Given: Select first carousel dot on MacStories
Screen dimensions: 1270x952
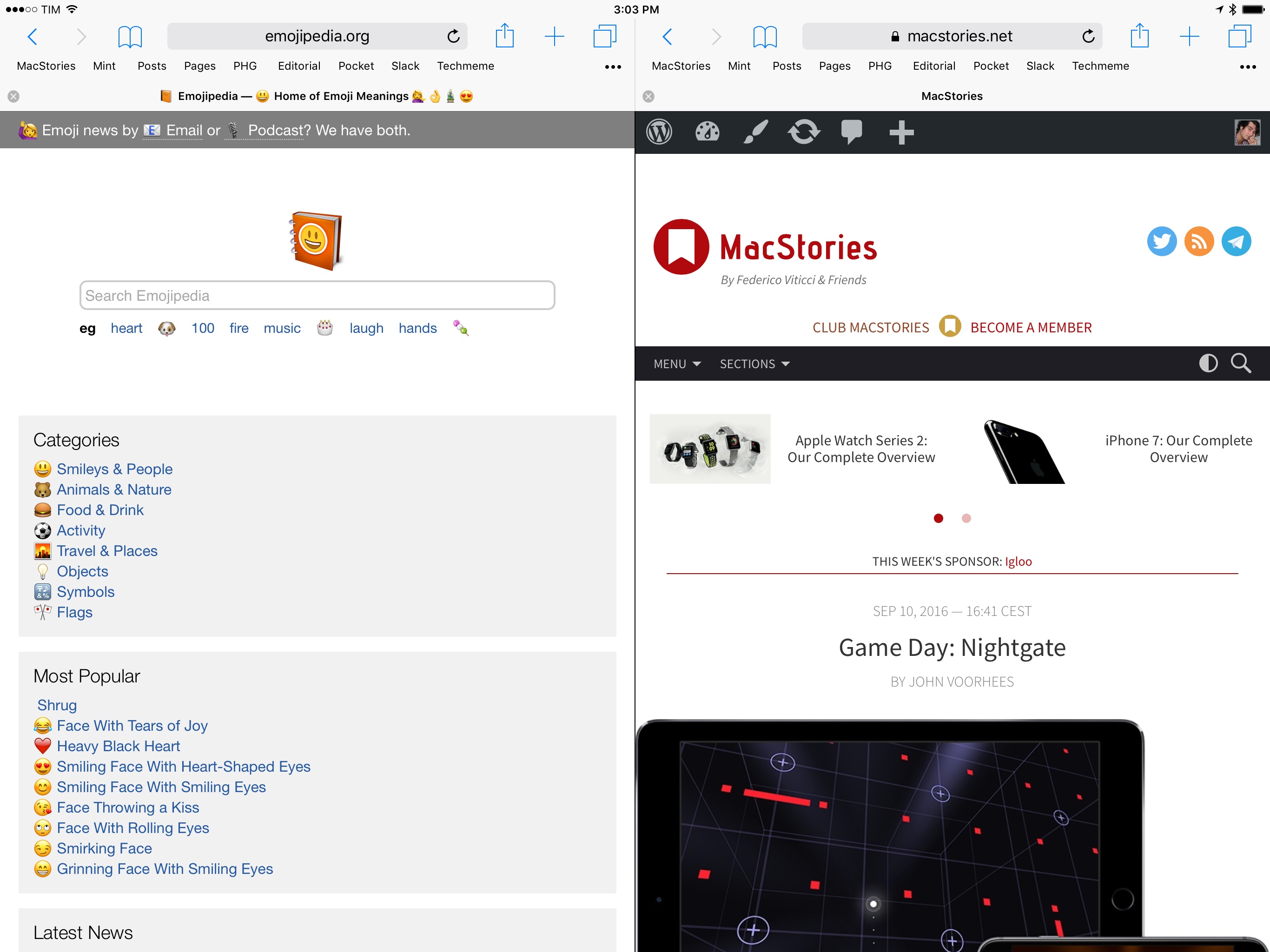Looking at the screenshot, I should click(x=938, y=518).
